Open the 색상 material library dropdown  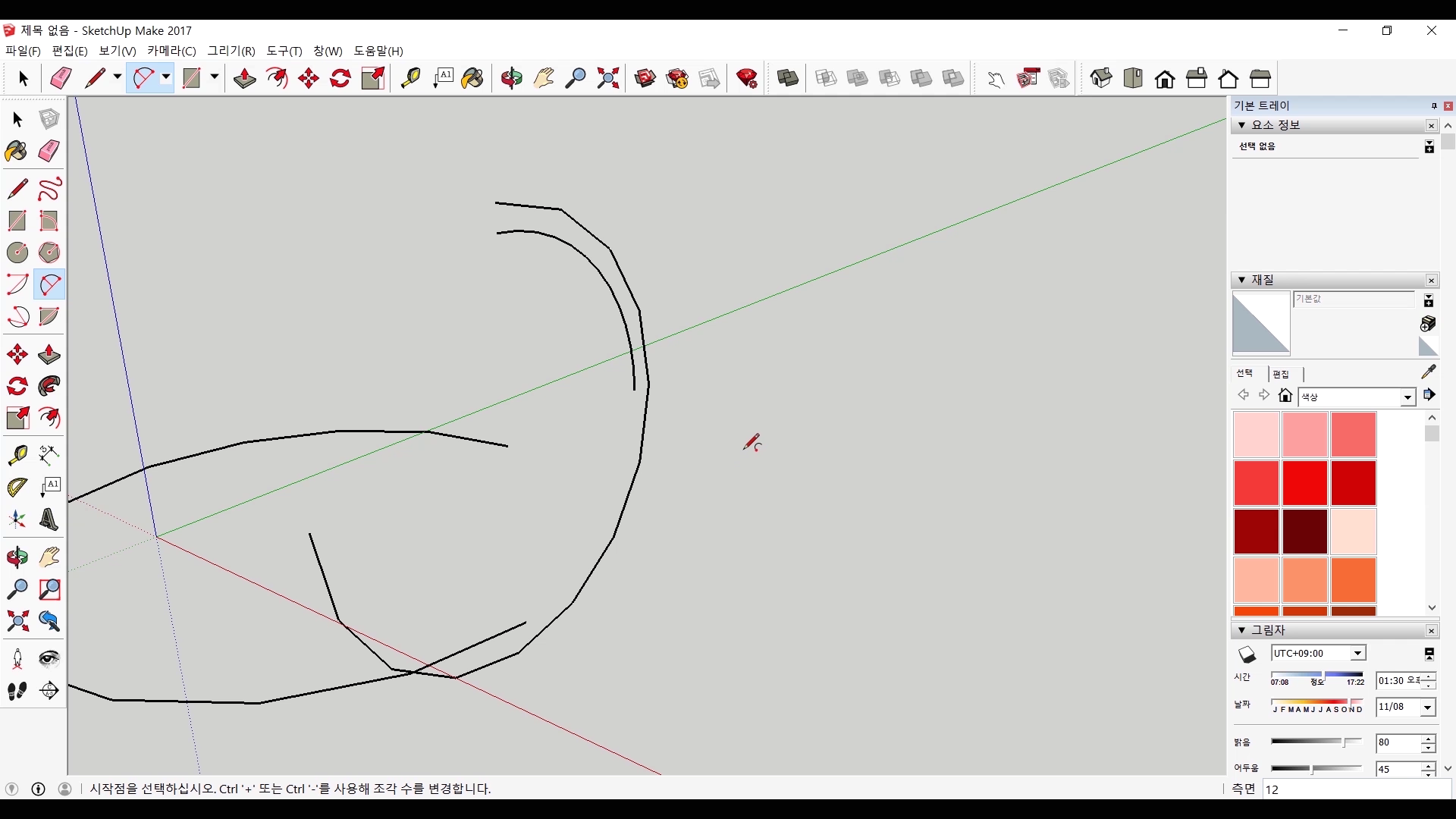click(1407, 397)
